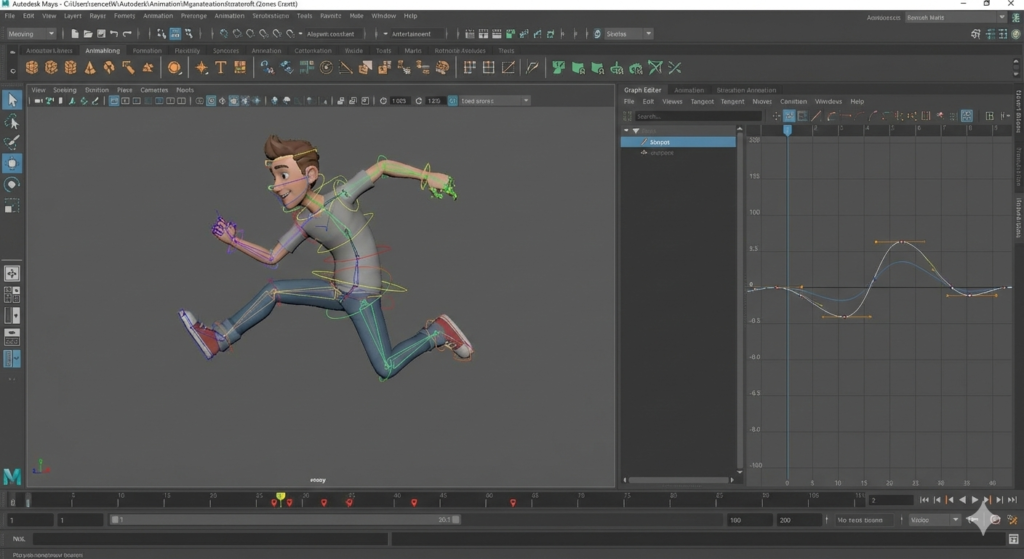
Task: Collapse the Graph Editor outliner tree arrow
Action: tap(627, 130)
